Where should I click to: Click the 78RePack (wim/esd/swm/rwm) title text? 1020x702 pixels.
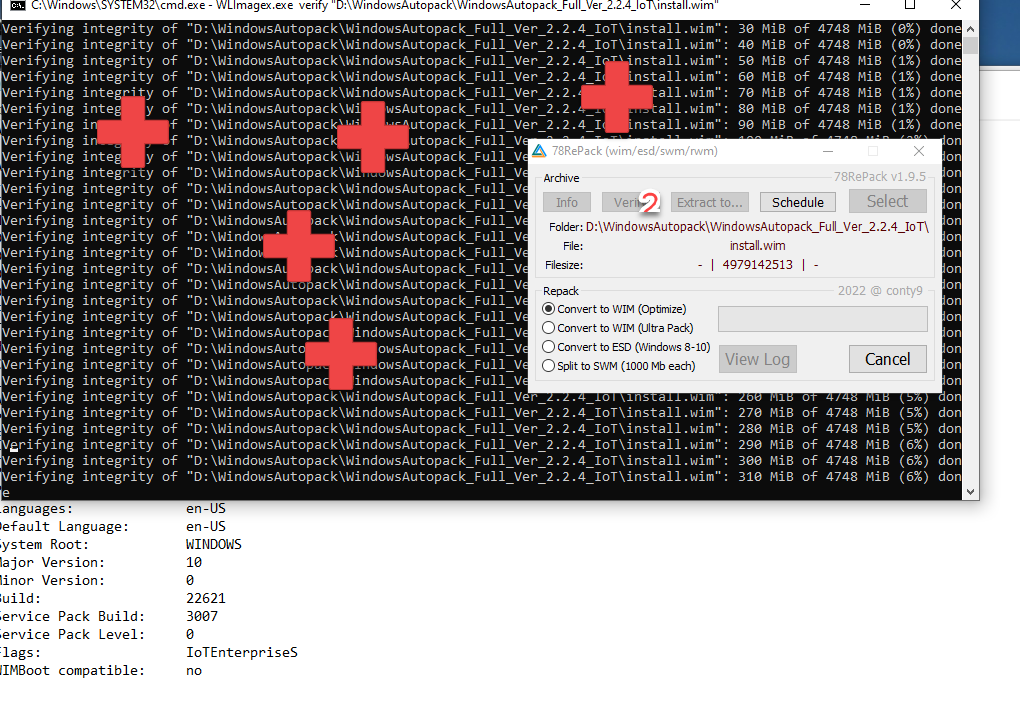tap(634, 151)
